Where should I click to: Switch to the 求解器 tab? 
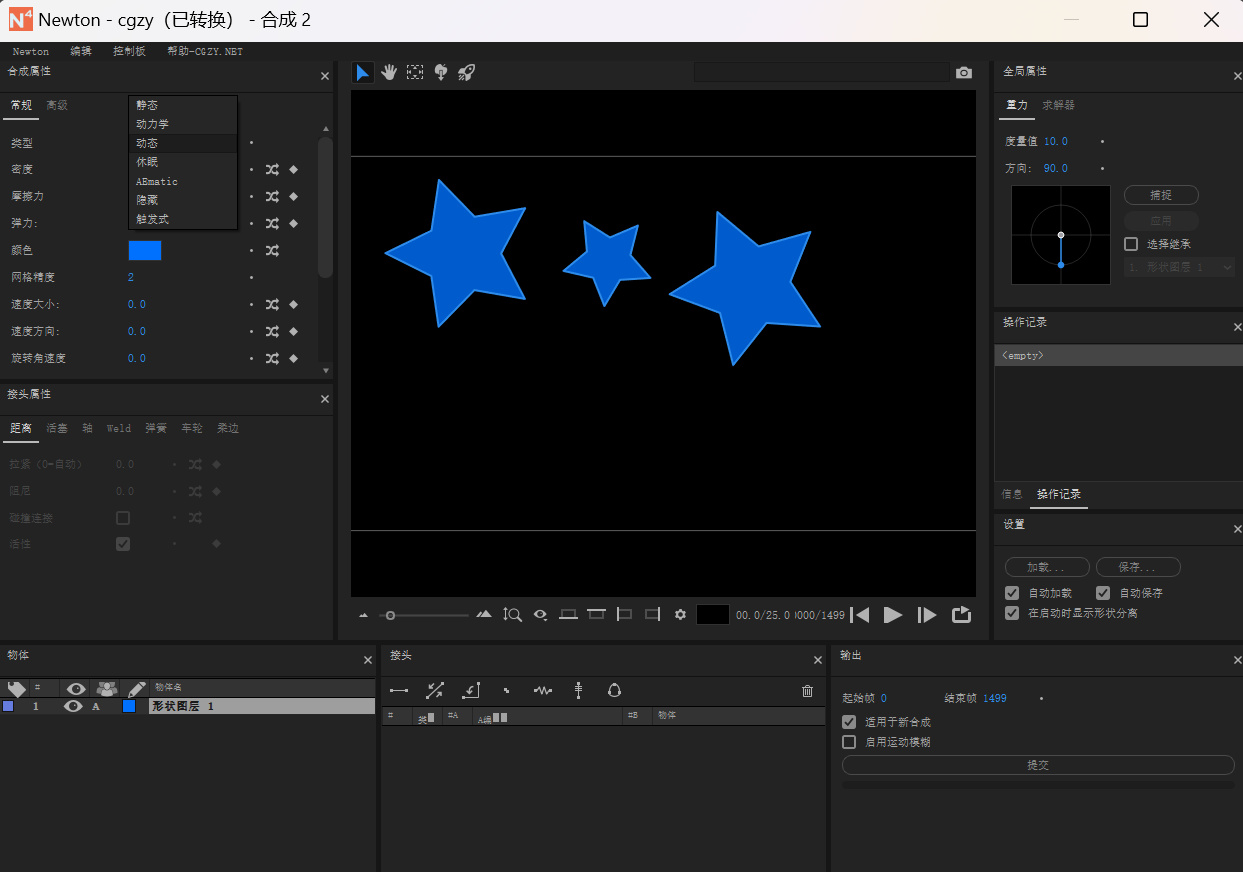tap(1058, 105)
